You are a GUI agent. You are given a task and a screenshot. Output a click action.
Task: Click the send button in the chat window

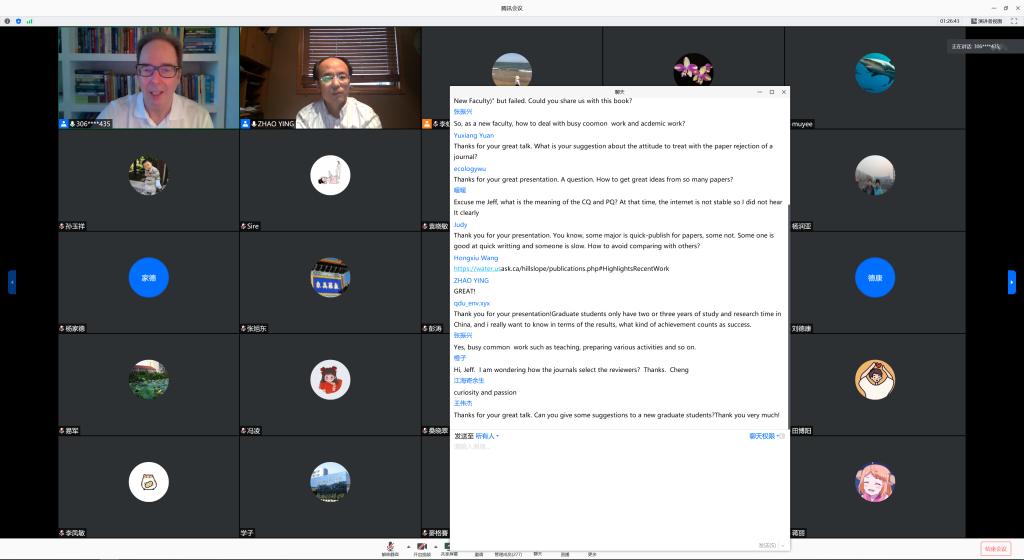(x=767, y=545)
